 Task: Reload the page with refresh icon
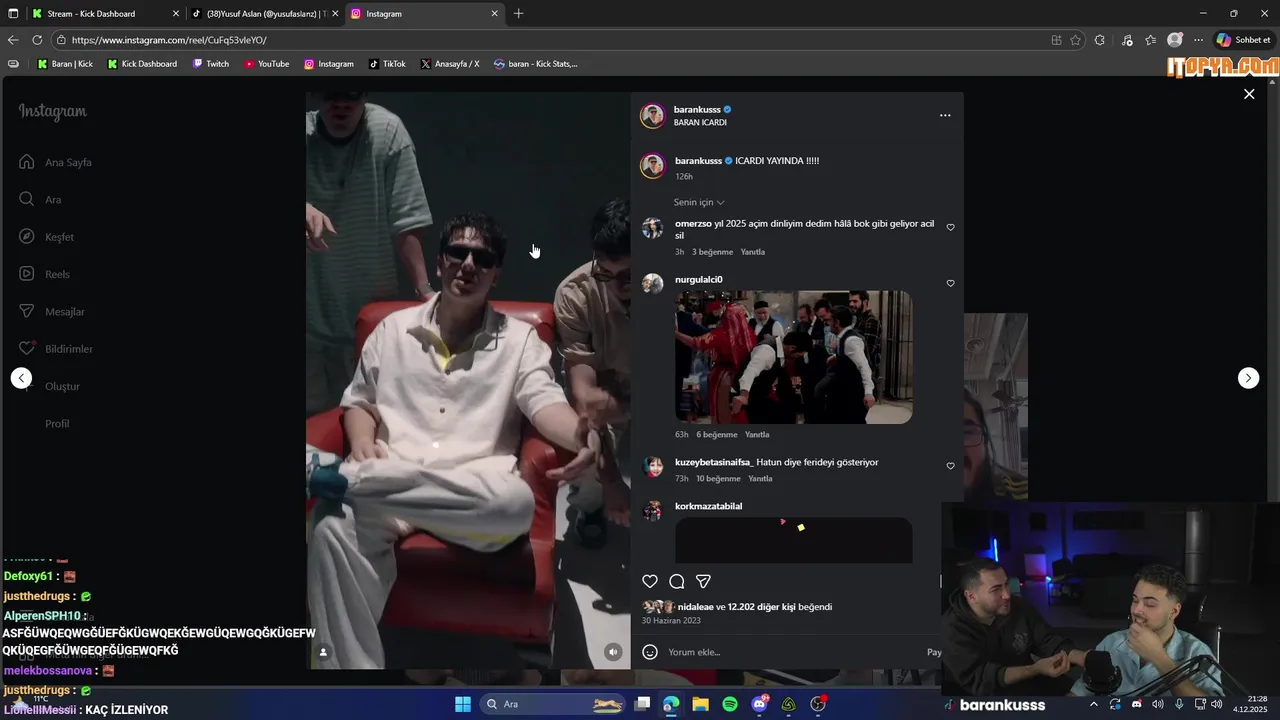click(x=37, y=40)
